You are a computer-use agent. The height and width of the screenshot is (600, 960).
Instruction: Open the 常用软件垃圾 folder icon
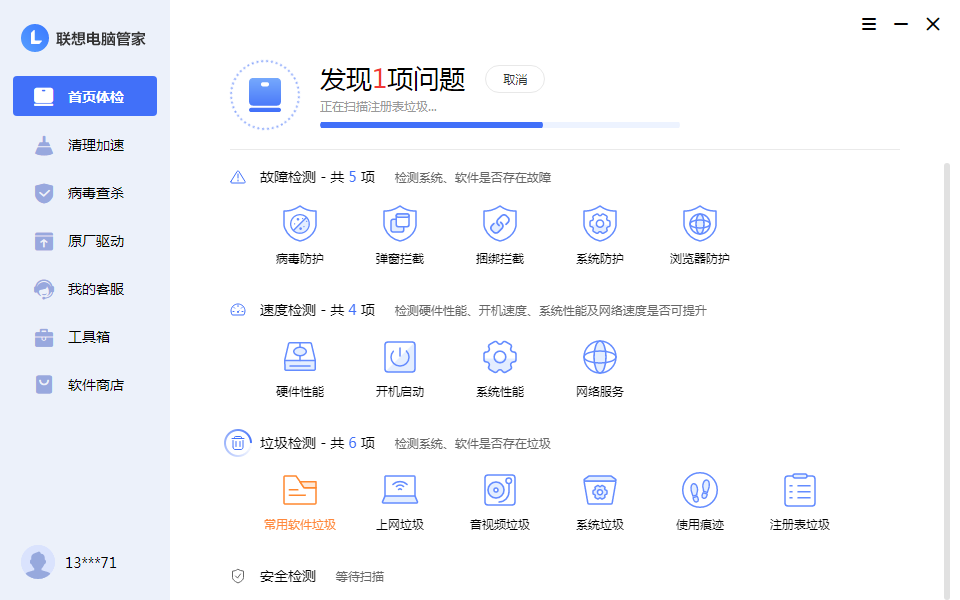click(299, 490)
